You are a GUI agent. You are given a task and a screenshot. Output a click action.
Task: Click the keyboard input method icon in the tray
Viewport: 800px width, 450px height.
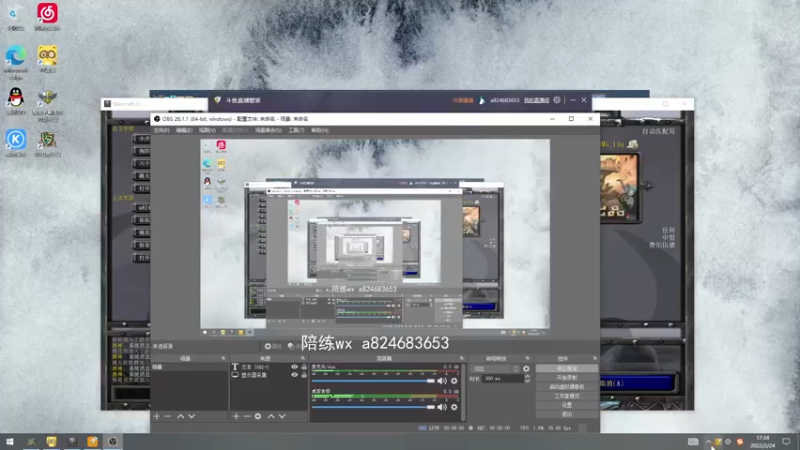pyautogui.click(x=693, y=441)
